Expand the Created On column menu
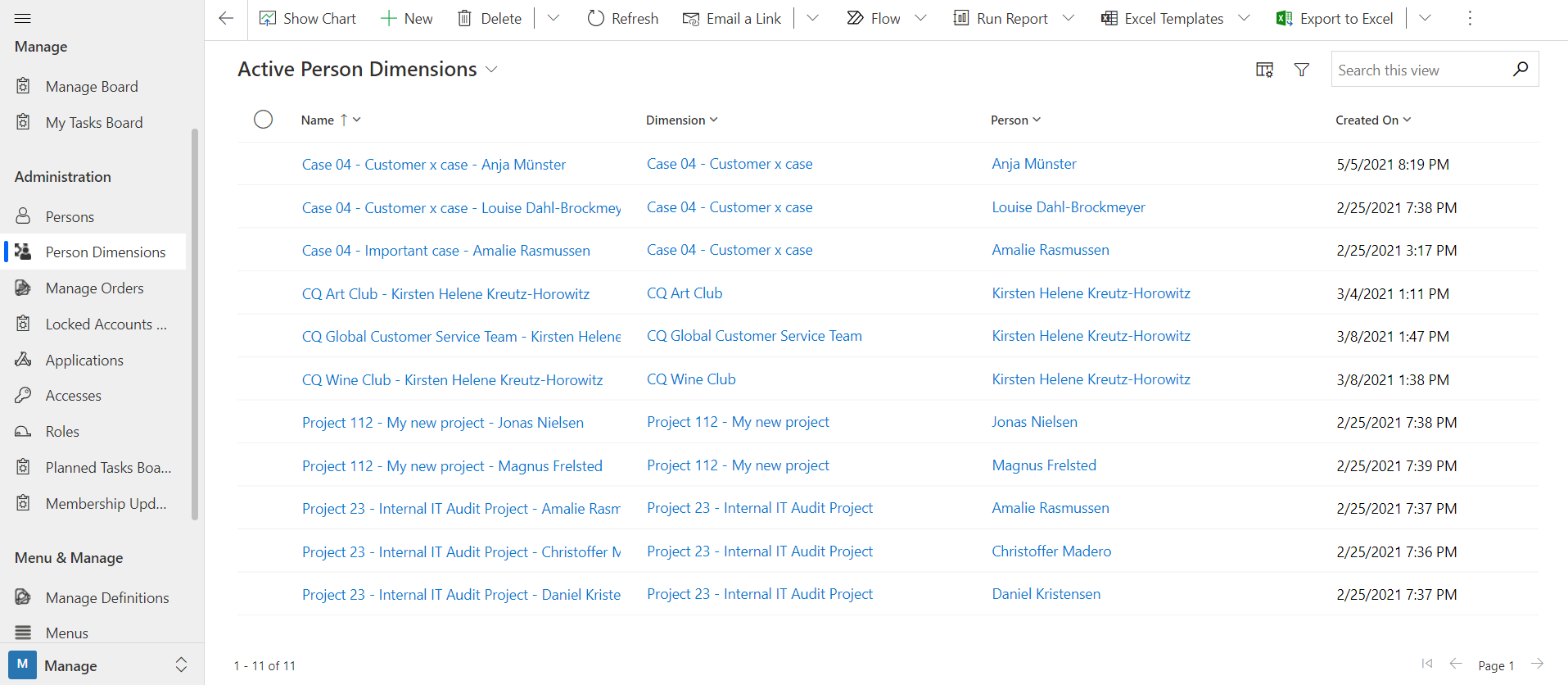The image size is (1568, 685). pyautogui.click(x=1407, y=120)
